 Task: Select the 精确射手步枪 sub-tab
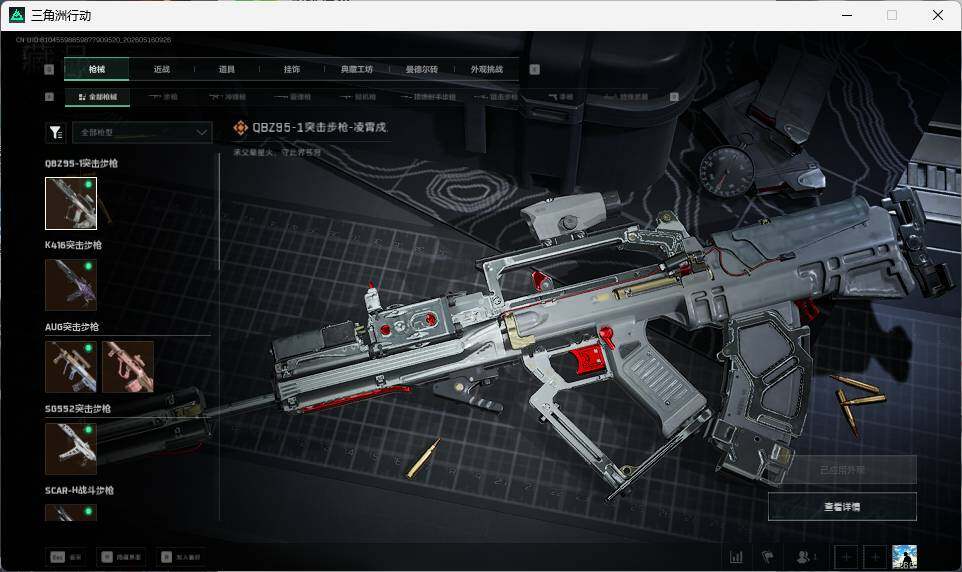tap(428, 97)
